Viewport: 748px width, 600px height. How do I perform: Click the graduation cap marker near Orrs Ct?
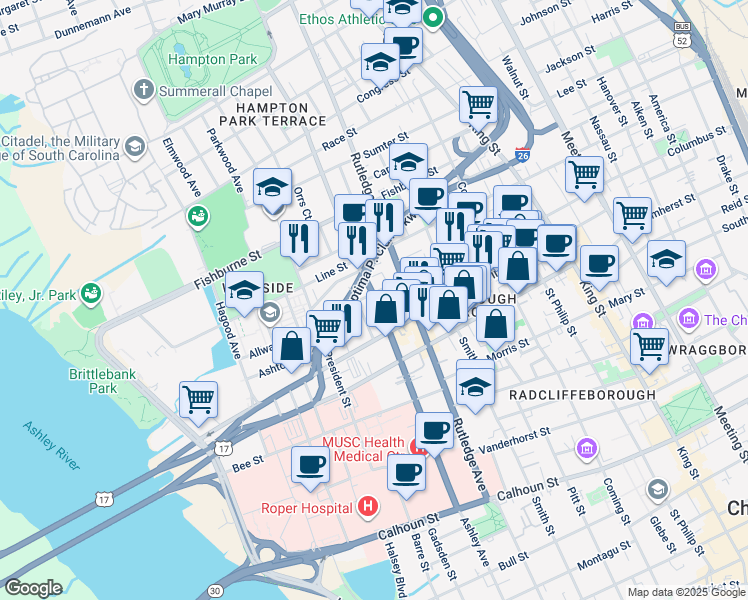(x=272, y=190)
